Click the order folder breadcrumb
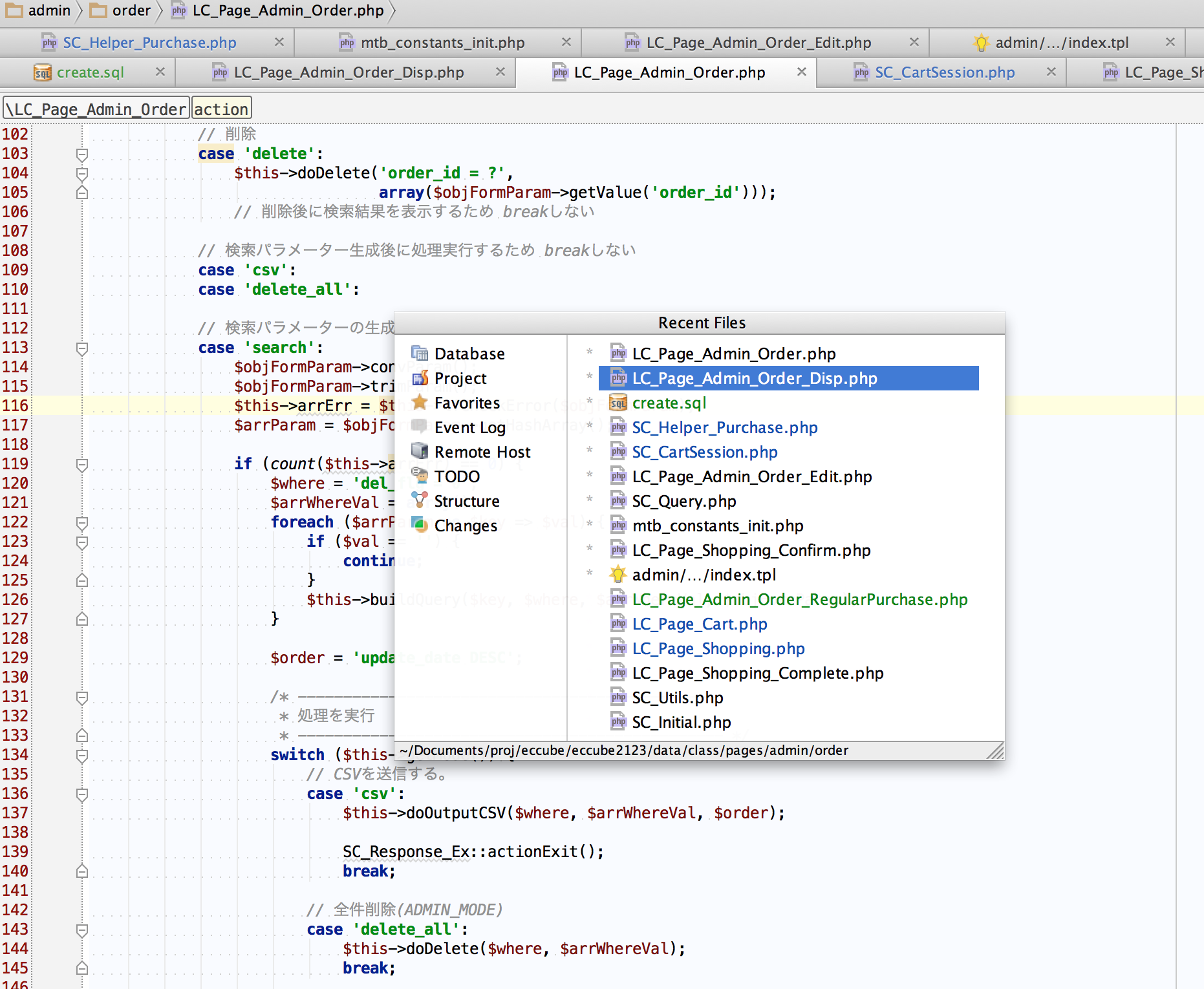 tap(130, 10)
